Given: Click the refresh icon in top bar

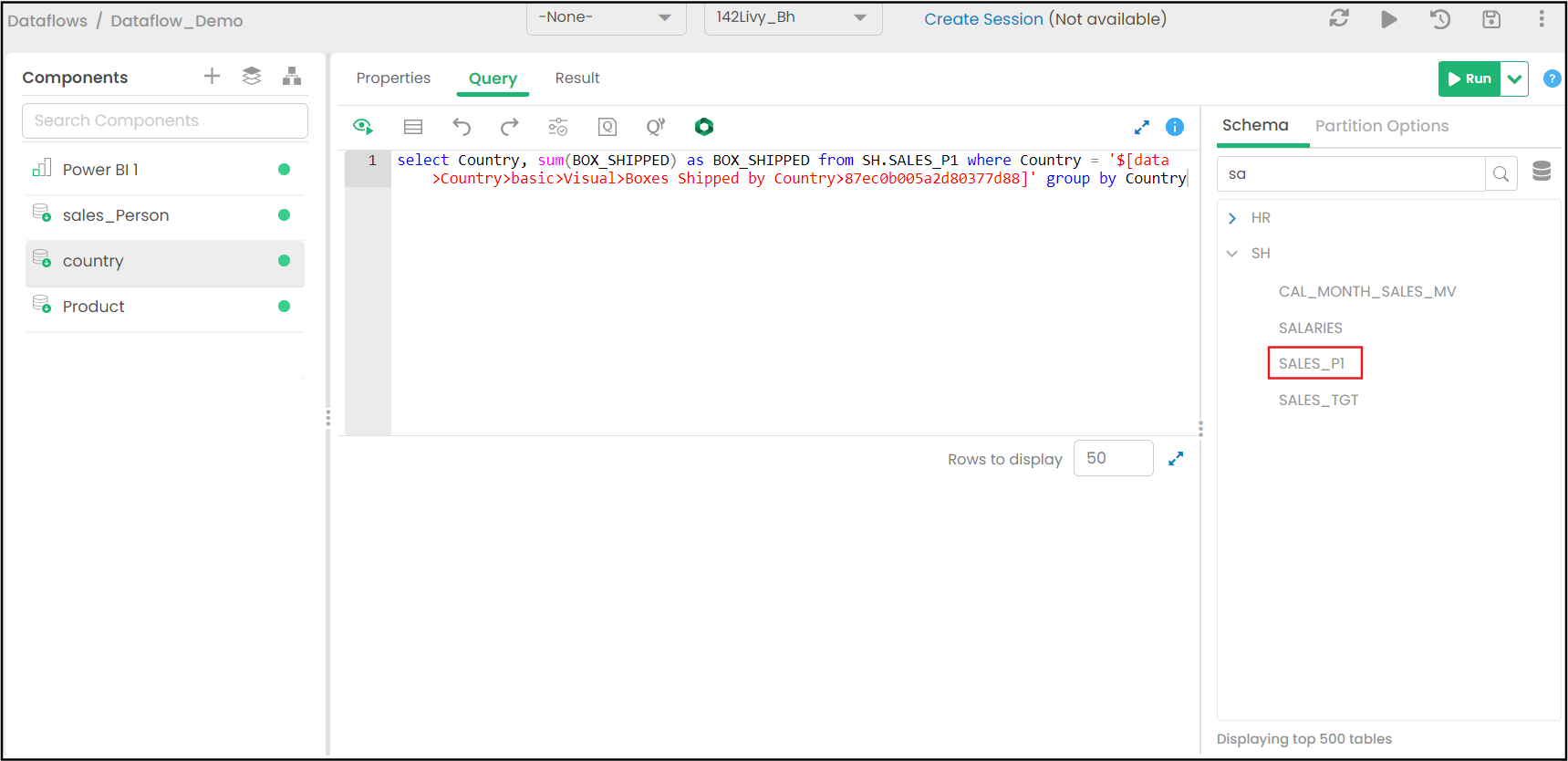Looking at the screenshot, I should [1339, 18].
